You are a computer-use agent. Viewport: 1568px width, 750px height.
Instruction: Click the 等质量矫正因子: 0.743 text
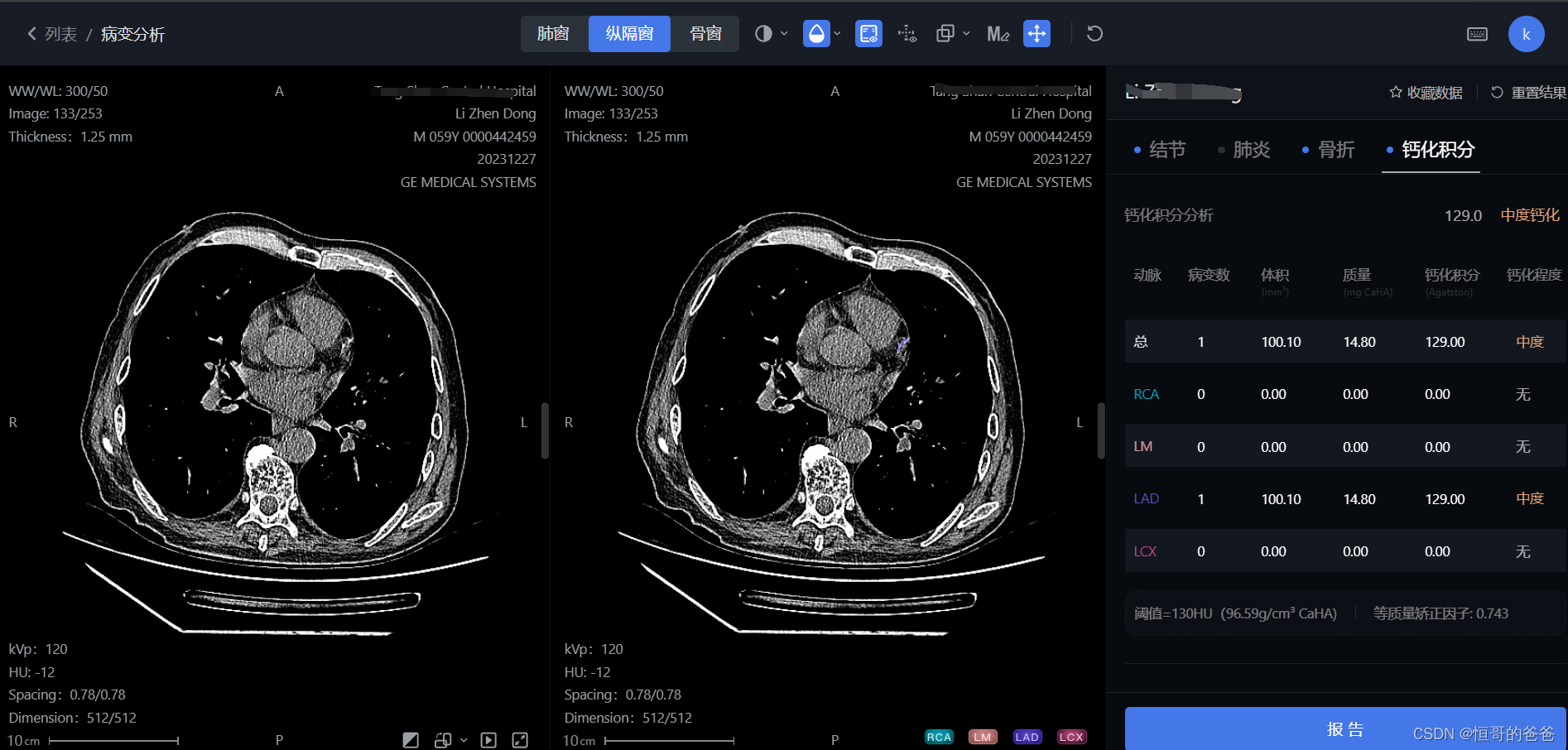pos(1441,613)
